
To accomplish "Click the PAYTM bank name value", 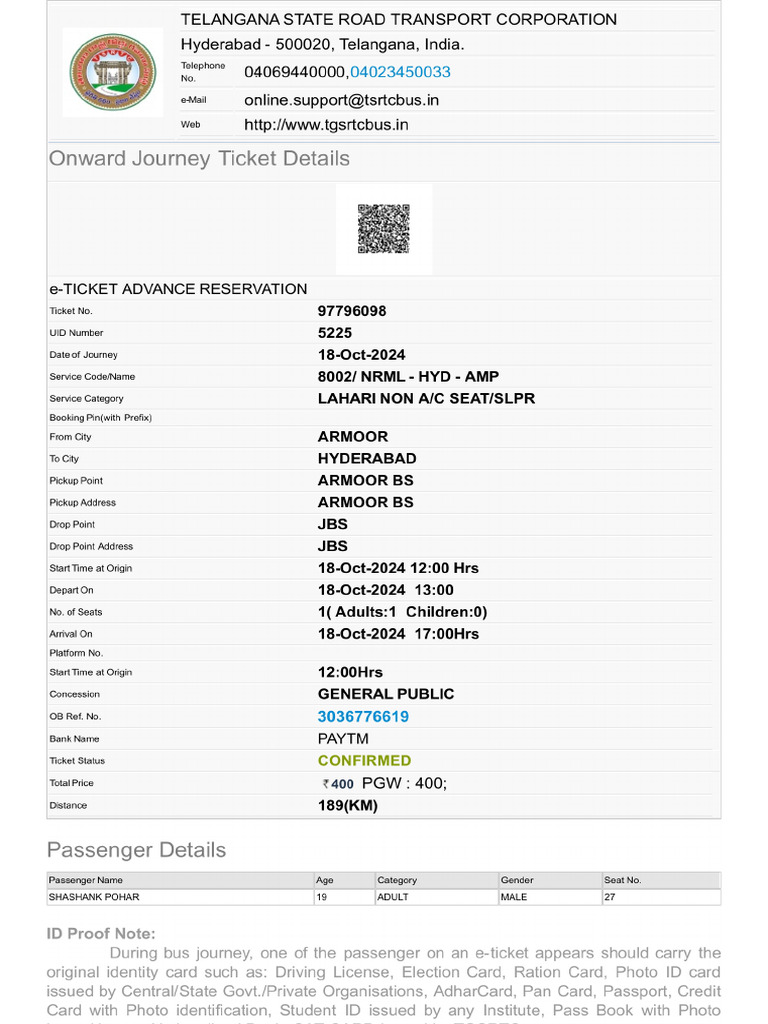I will [x=345, y=738].
